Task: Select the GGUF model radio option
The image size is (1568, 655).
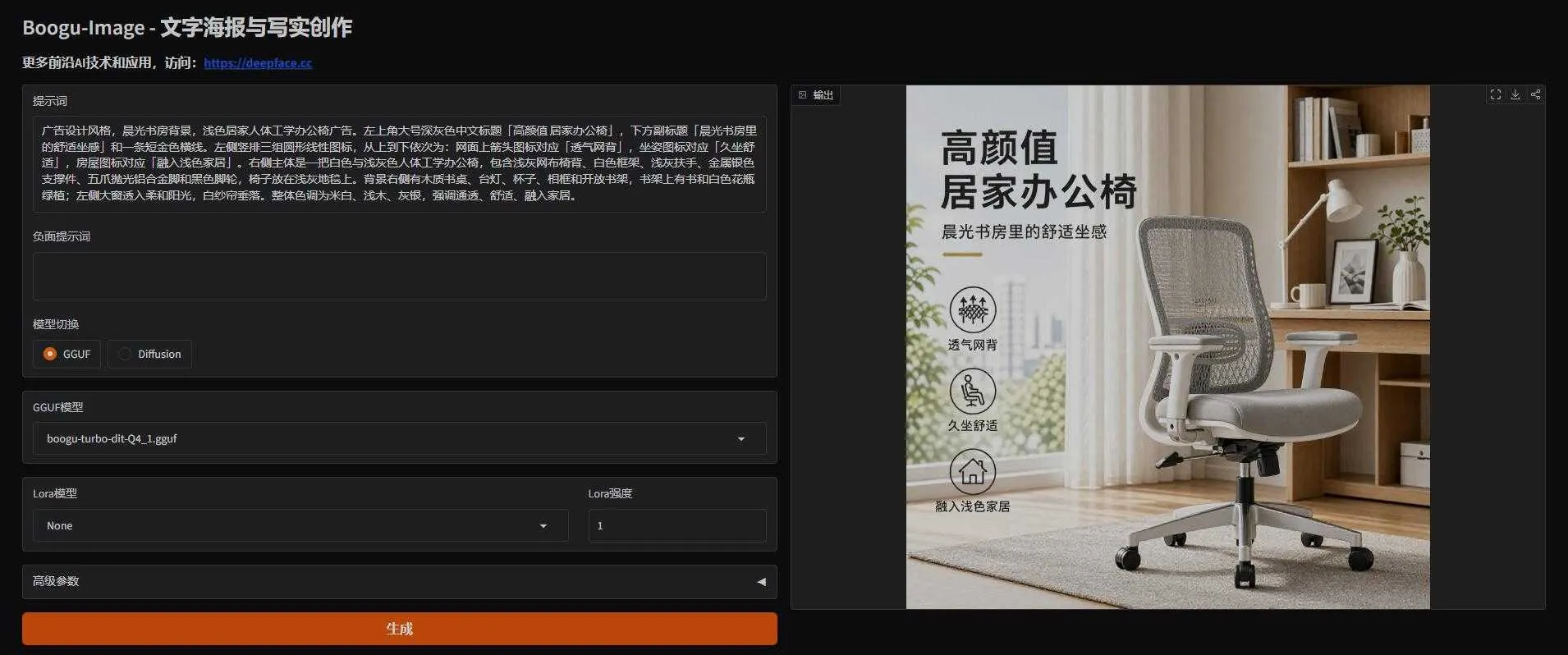Action: 67,354
